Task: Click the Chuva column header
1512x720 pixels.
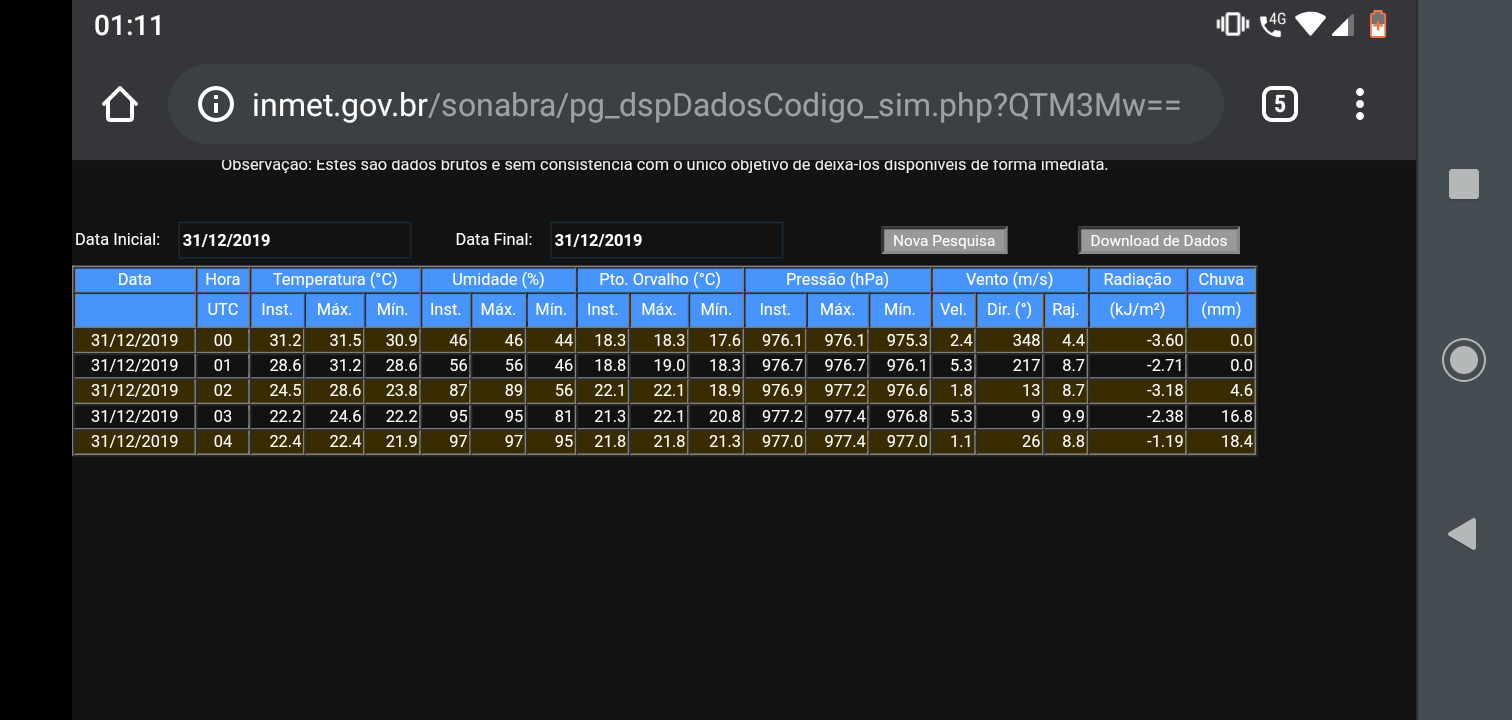Action: click(x=1221, y=280)
